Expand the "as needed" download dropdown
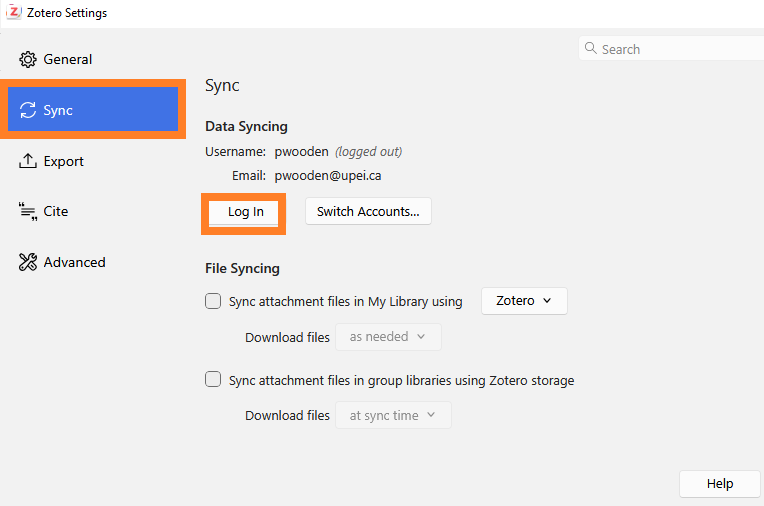 (388, 337)
